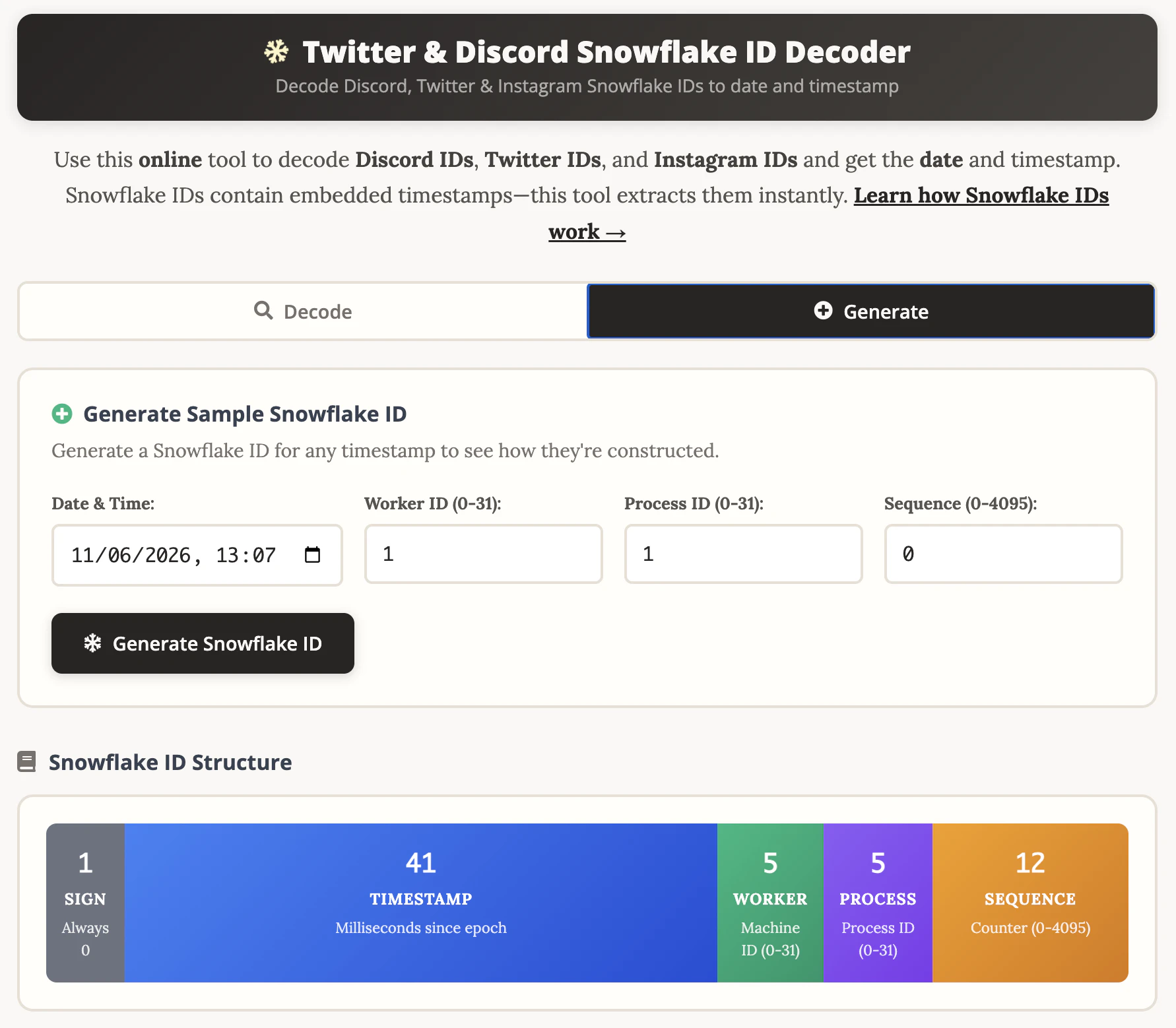Click the Counter (0-4095) text

click(1030, 928)
